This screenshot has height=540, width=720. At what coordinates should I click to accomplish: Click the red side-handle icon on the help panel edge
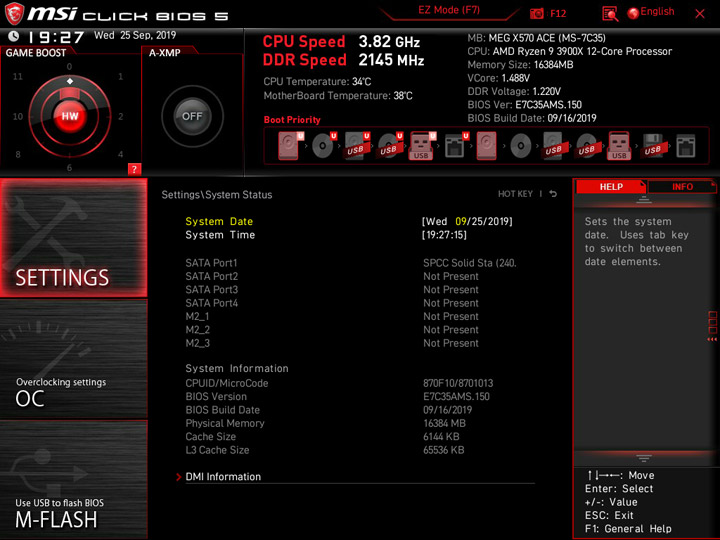pyautogui.click(x=712, y=326)
